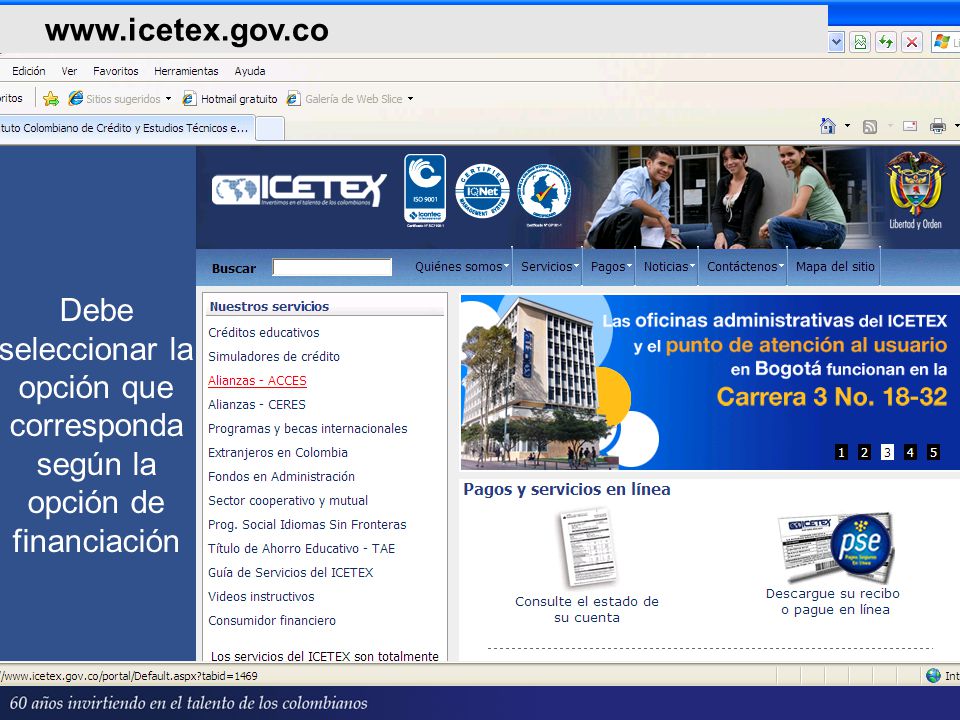Expand the Home icon dropdown arrow
960x720 pixels.
tap(847, 126)
